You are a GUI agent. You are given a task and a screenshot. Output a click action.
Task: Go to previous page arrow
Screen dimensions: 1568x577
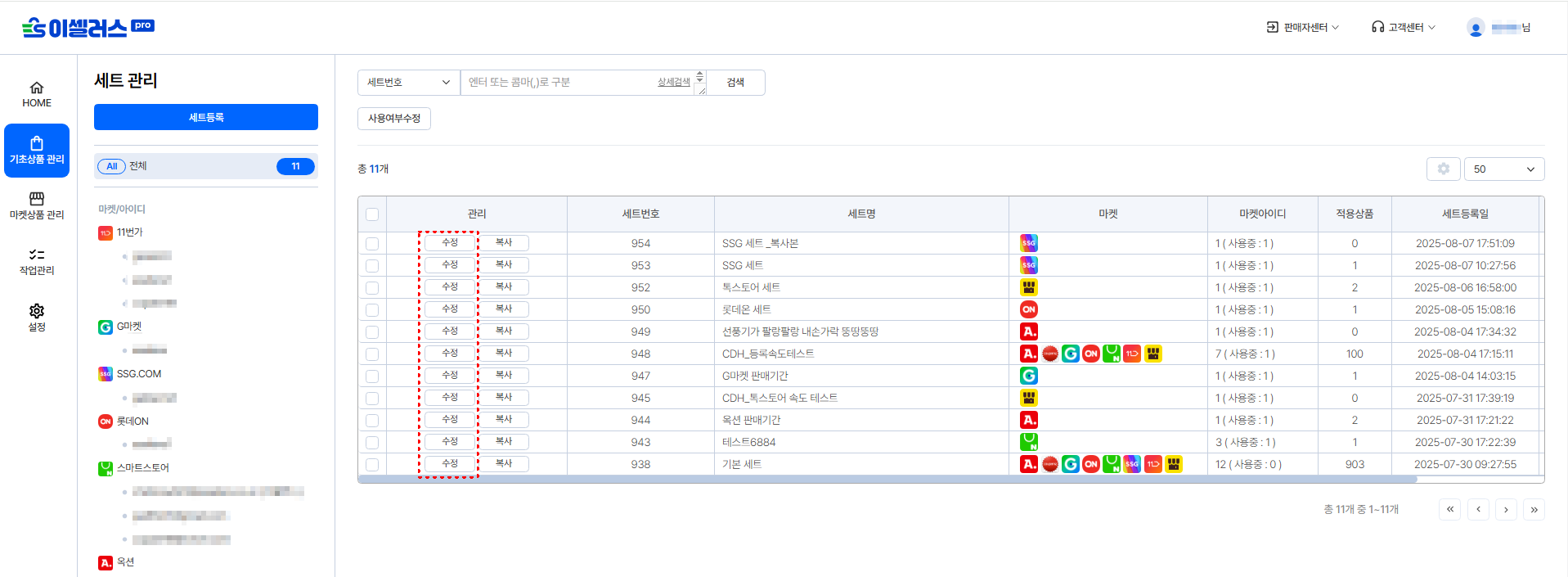tap(1478, 509)
